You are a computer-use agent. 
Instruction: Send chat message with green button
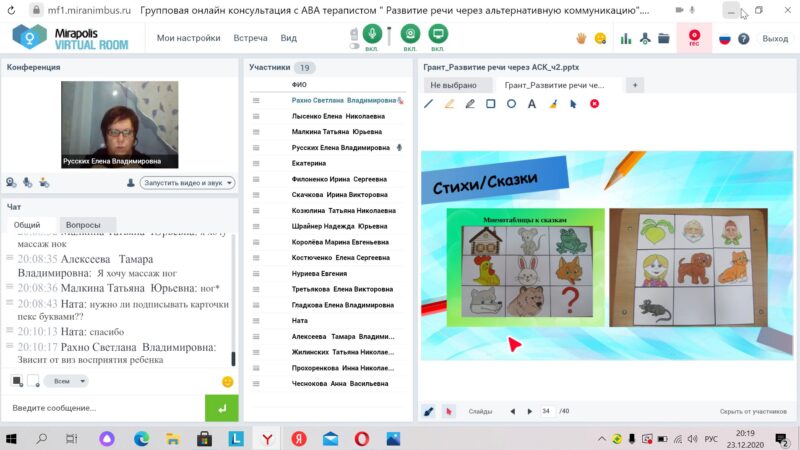221,408
